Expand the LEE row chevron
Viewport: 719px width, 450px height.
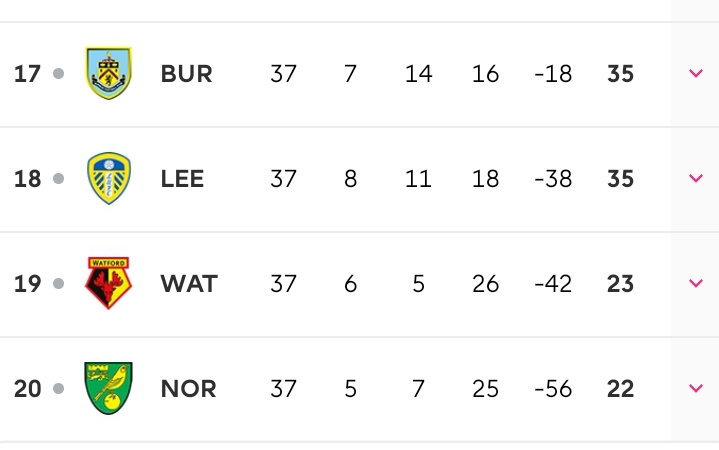(x=696, y=178)
